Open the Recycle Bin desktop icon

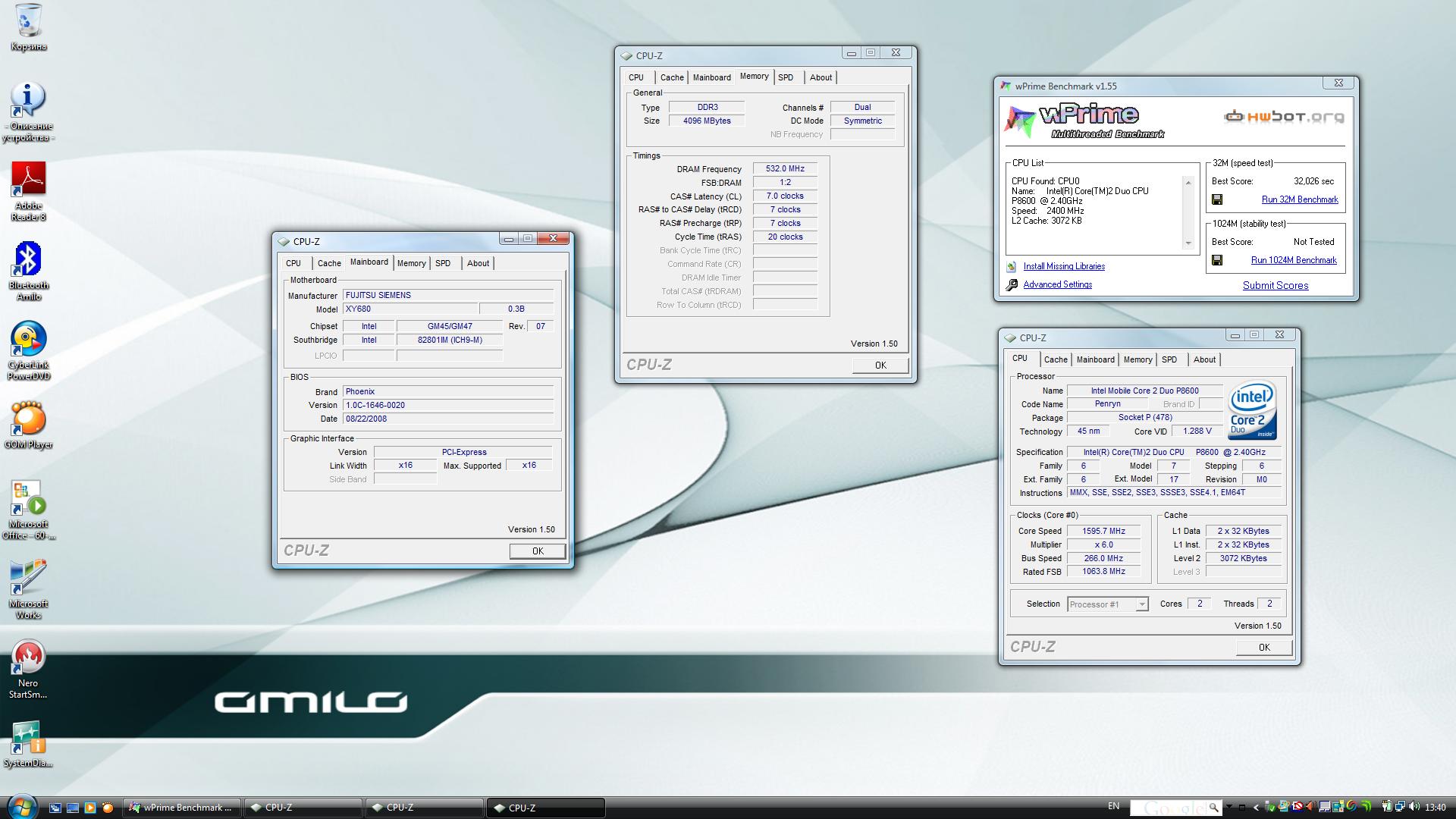(x=28, y=27)
